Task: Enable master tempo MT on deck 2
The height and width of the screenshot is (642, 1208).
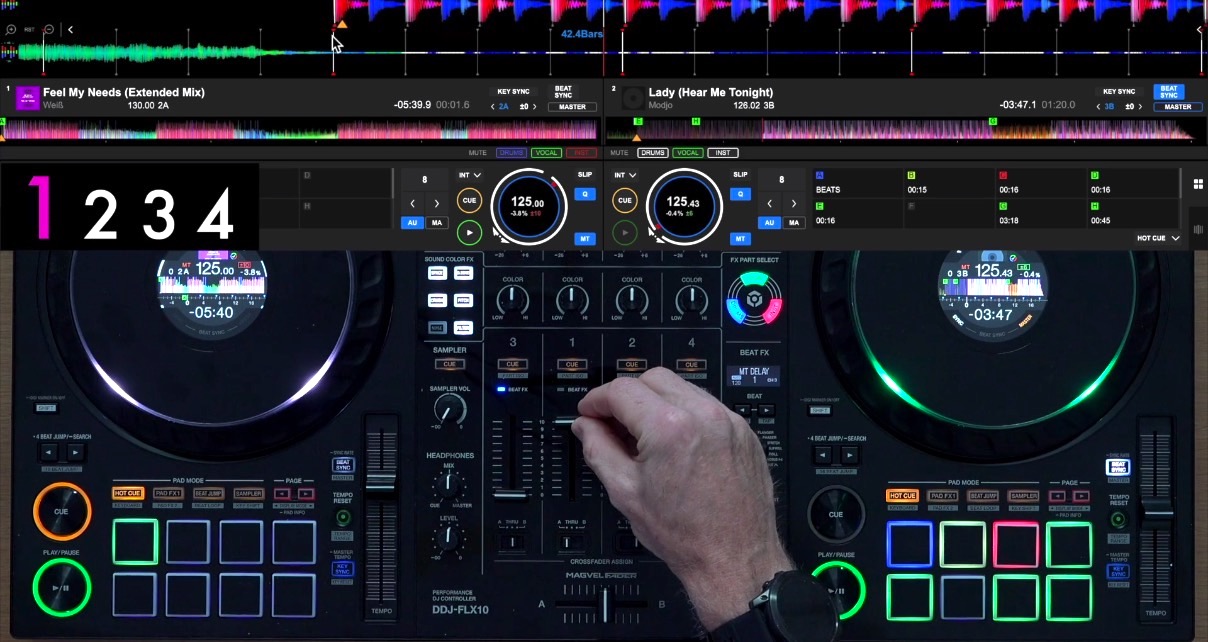Action: pyautogui.click(x=742, y=239)
